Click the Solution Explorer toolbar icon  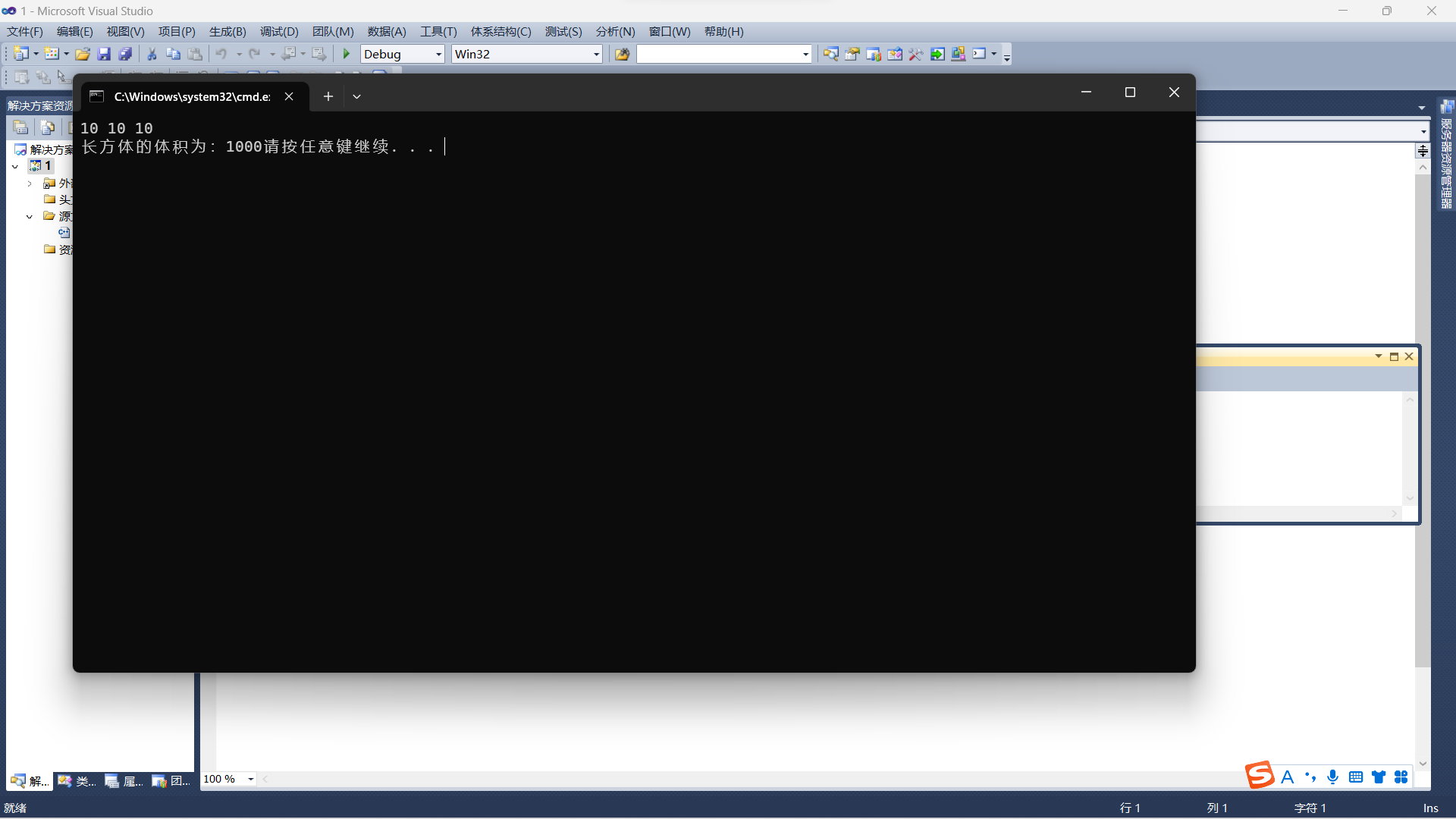point(831,54)
